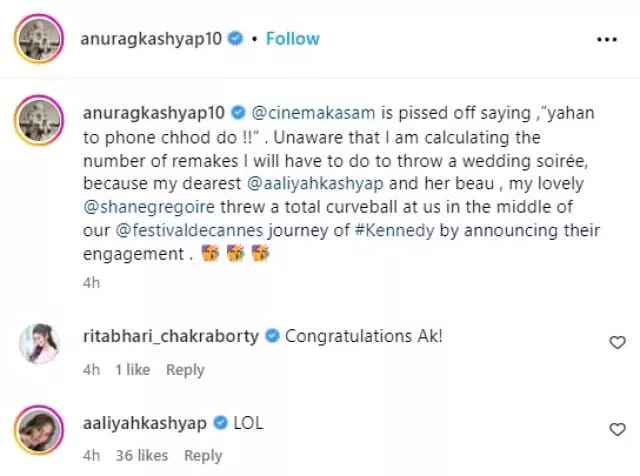Open the three-dot more options menu
Viewport: 640px width, 476px height.
pos(607,40)
